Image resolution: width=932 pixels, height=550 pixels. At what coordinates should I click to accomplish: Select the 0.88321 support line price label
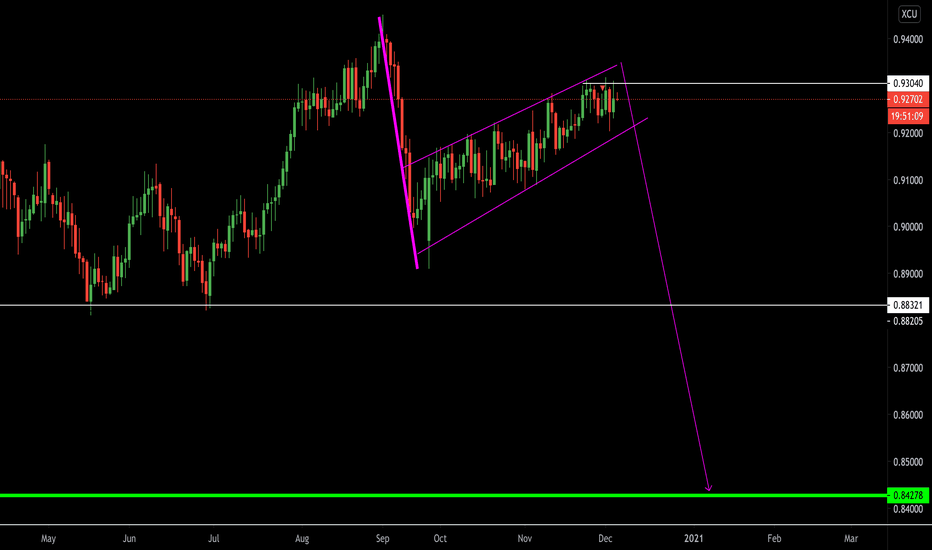tap(908, 306)
